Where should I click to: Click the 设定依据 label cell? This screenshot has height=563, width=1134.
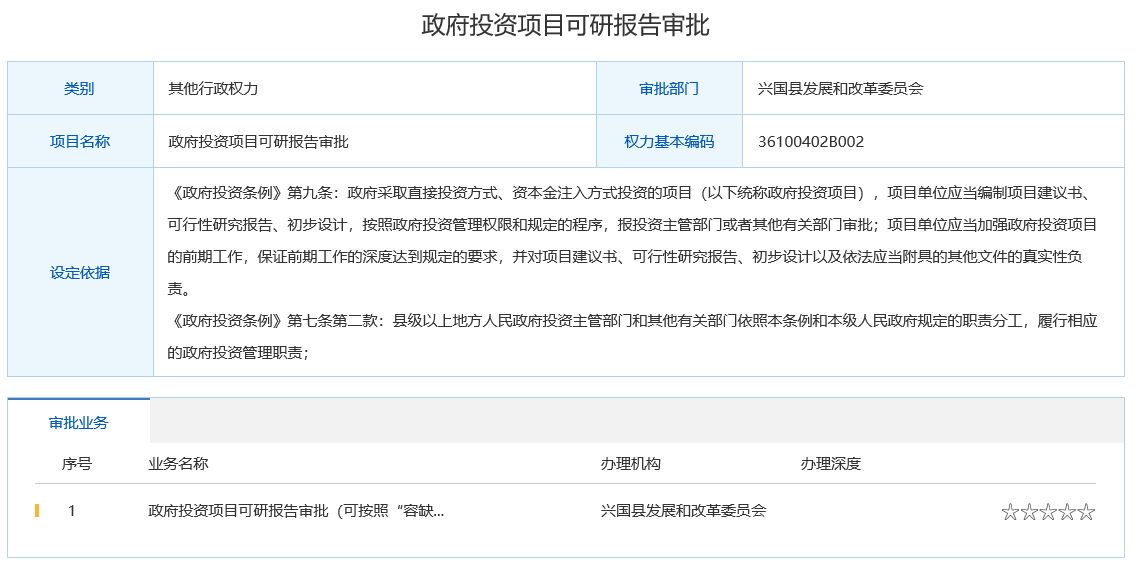pyautogui.click(x=80, y=272)
